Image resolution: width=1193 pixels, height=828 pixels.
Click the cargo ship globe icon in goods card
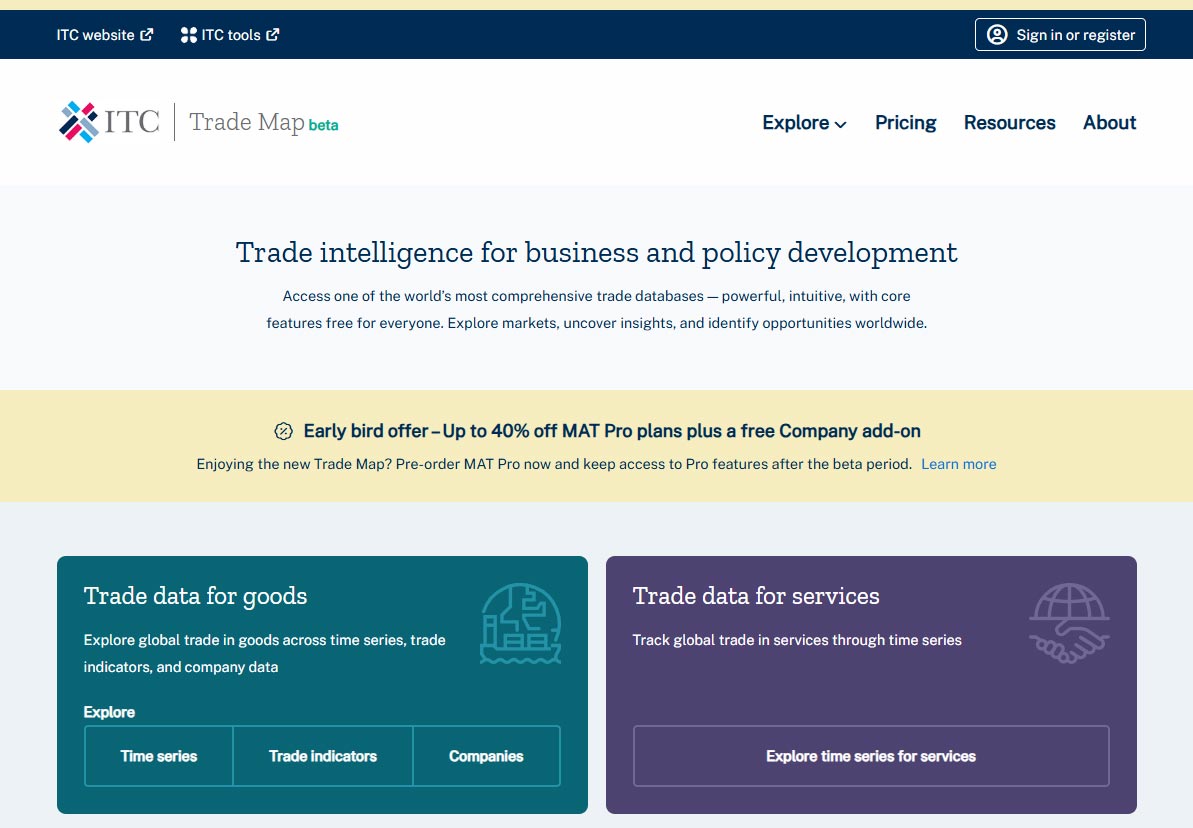tap(520, 623)
